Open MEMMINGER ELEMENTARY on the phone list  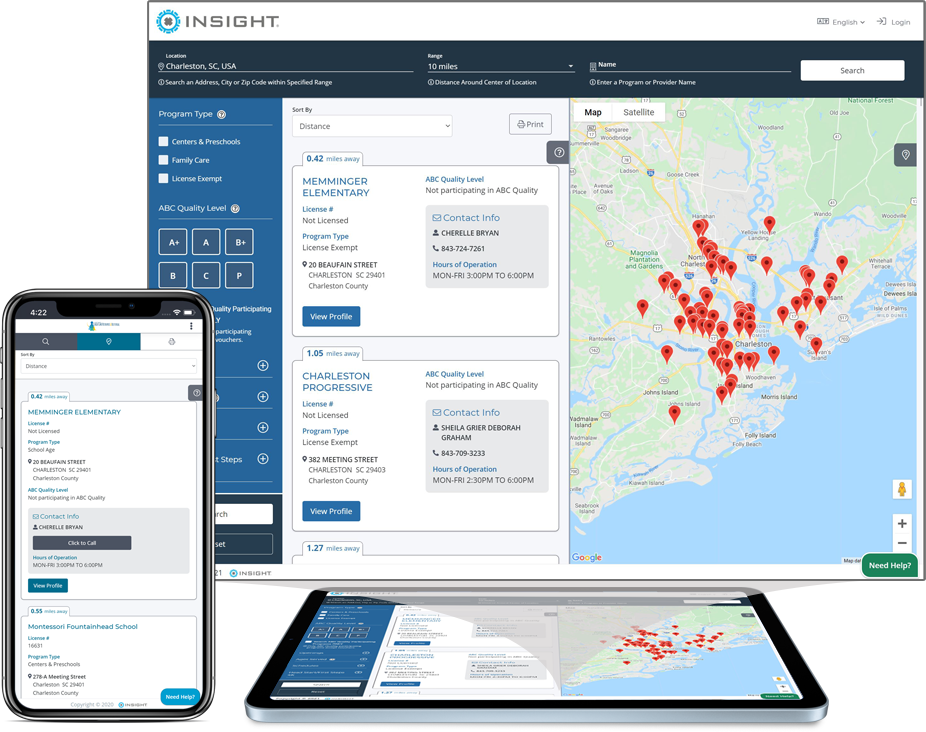pos(74,412)
